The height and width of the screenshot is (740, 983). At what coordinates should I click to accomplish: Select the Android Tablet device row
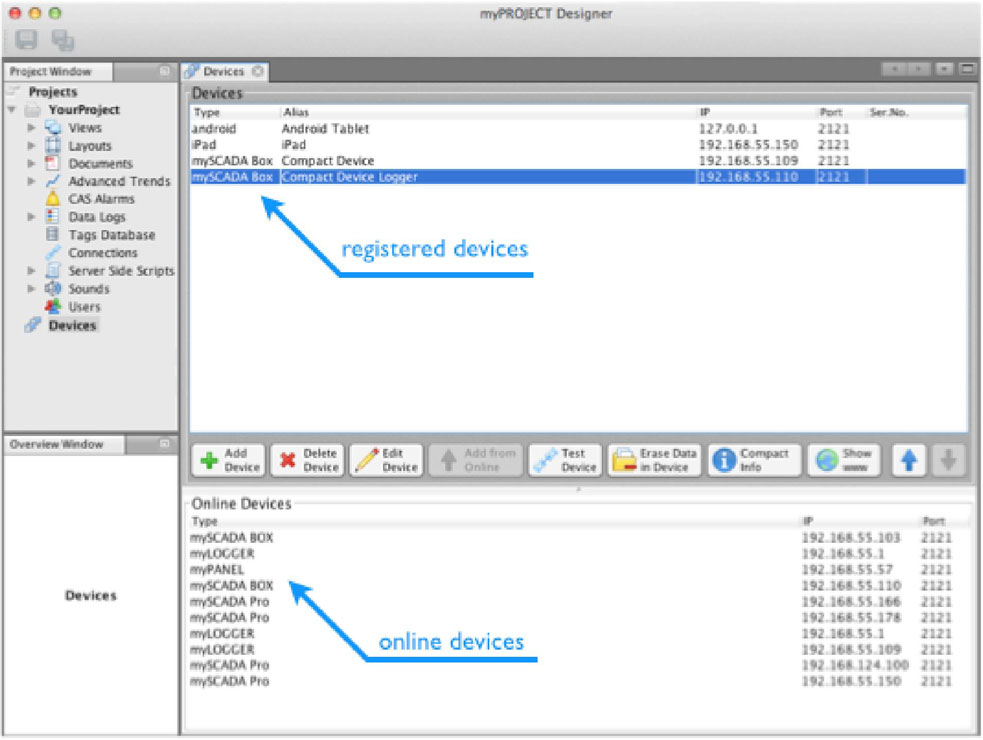pos(577,129)
